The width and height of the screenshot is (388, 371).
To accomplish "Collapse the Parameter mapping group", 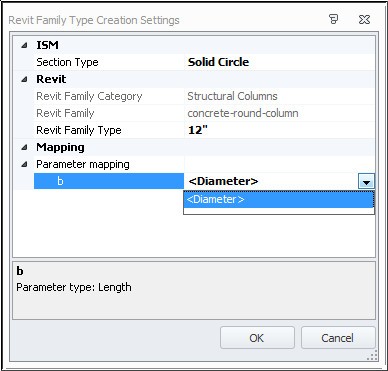I will pyautogui.click(x=24, y=164).
